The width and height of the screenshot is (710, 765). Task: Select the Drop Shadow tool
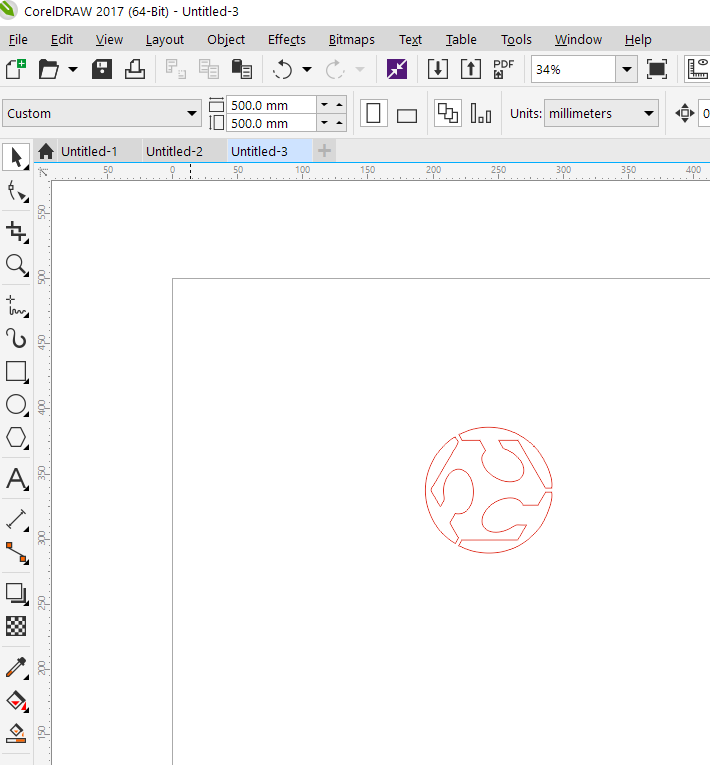tap(17, 594)
